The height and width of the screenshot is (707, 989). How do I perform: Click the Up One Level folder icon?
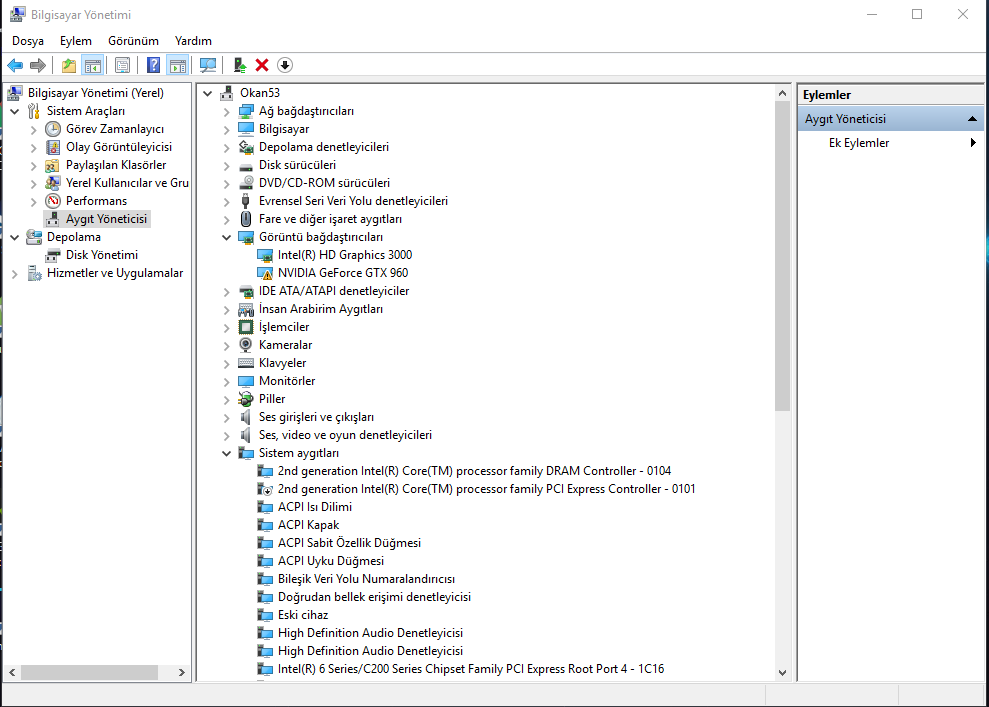click(x=69, y=65)
